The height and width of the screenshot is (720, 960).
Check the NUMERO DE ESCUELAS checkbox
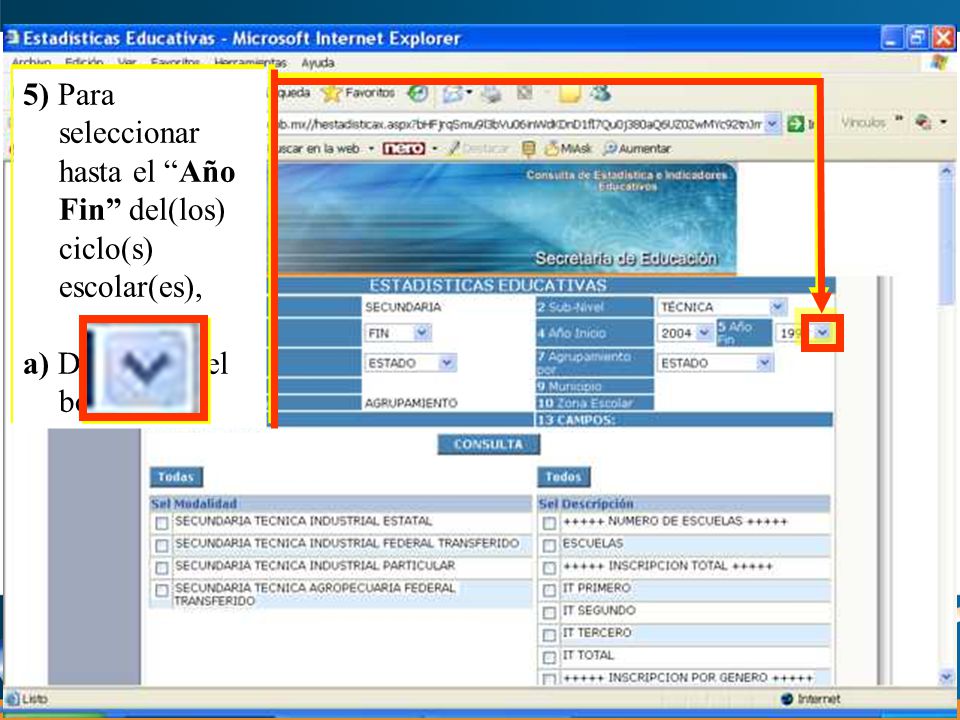click(x=549, y=523)
